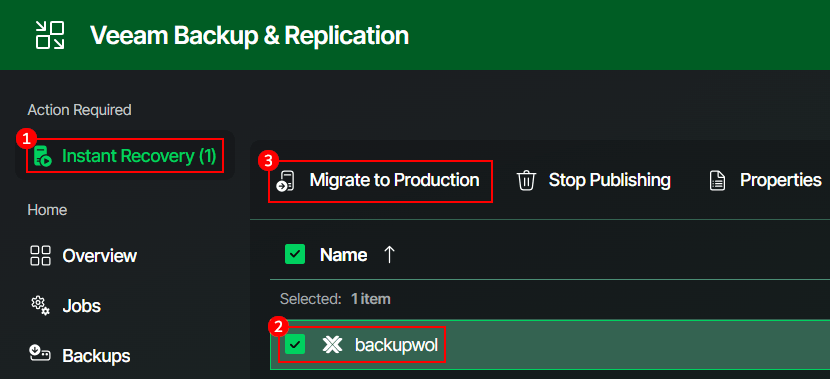The image size is (830, 379).
Task: Open Jobs in the sidebar
Action: click(x=66, y=306)
